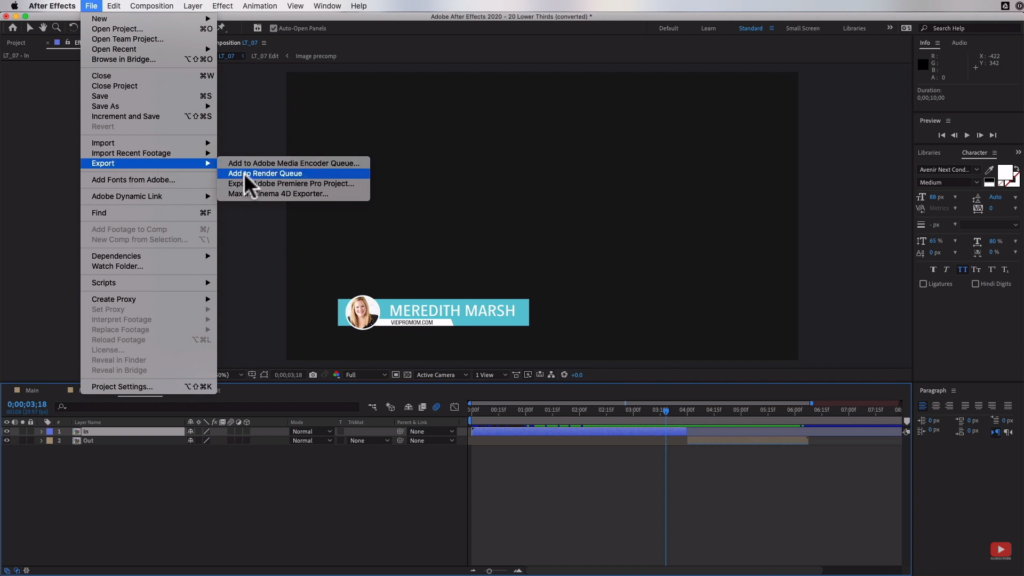Open Graph Editor icon in timeline

coord(455,407)
